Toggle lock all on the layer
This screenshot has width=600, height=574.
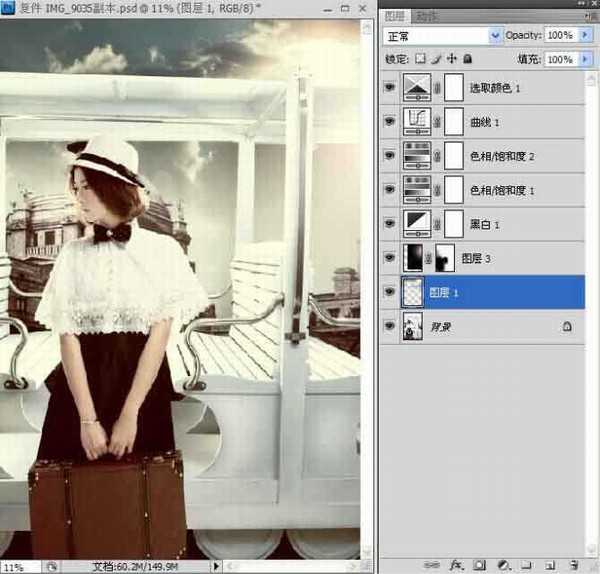tap(469, 60)
